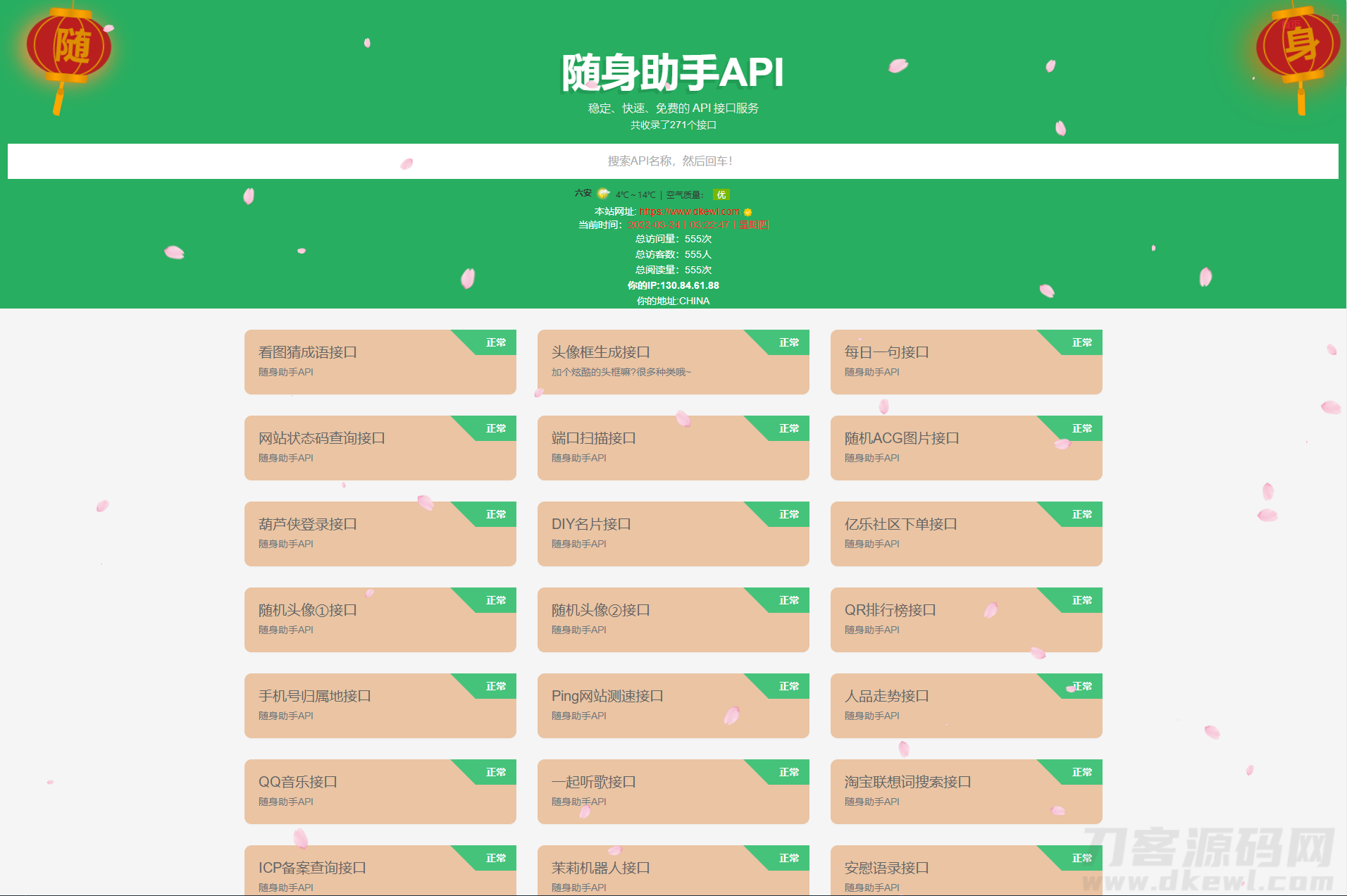This screenshot has height=896, width=1347.
Task: Click the 正常 badge on QQ音乐接口 card
Action: (495, 772)
